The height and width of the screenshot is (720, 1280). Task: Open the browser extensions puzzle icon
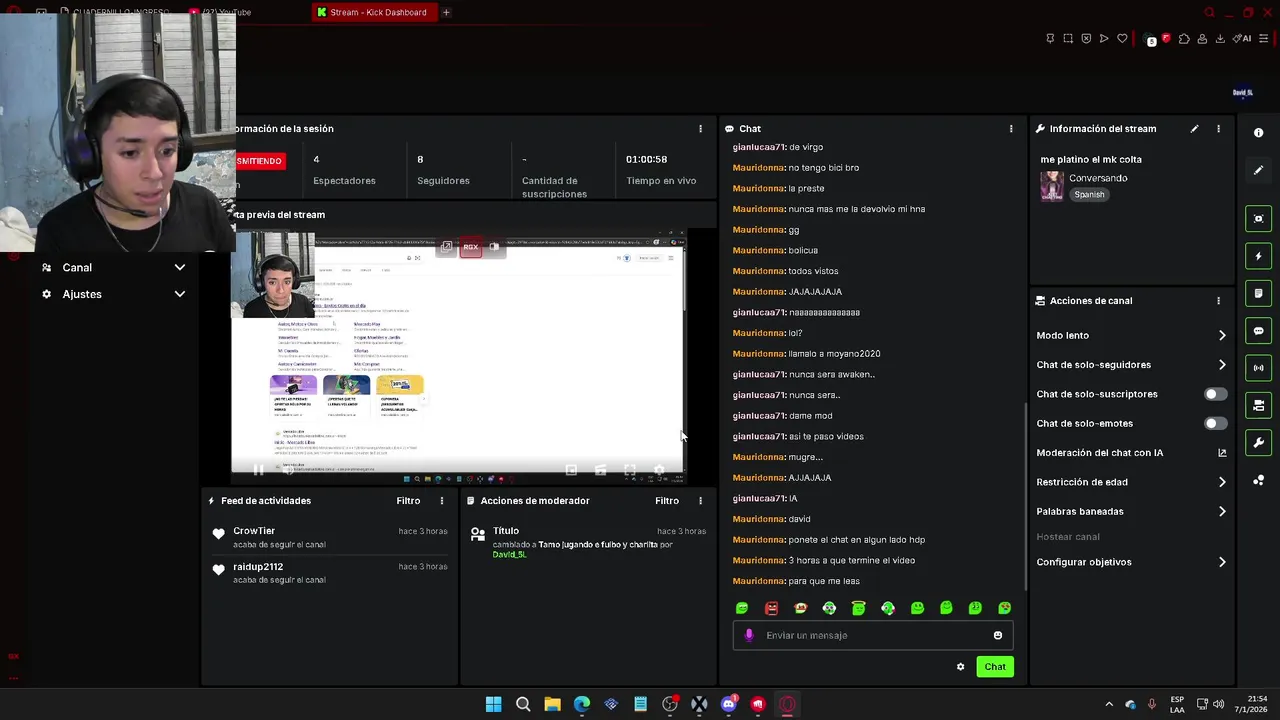click(1184, 39)
